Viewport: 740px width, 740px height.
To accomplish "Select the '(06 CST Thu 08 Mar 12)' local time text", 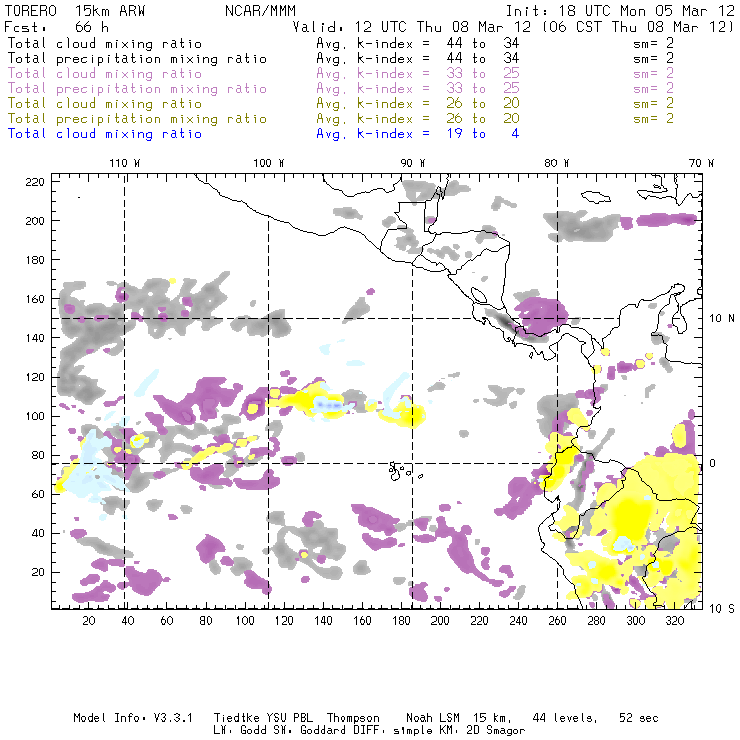I will 638,26.
